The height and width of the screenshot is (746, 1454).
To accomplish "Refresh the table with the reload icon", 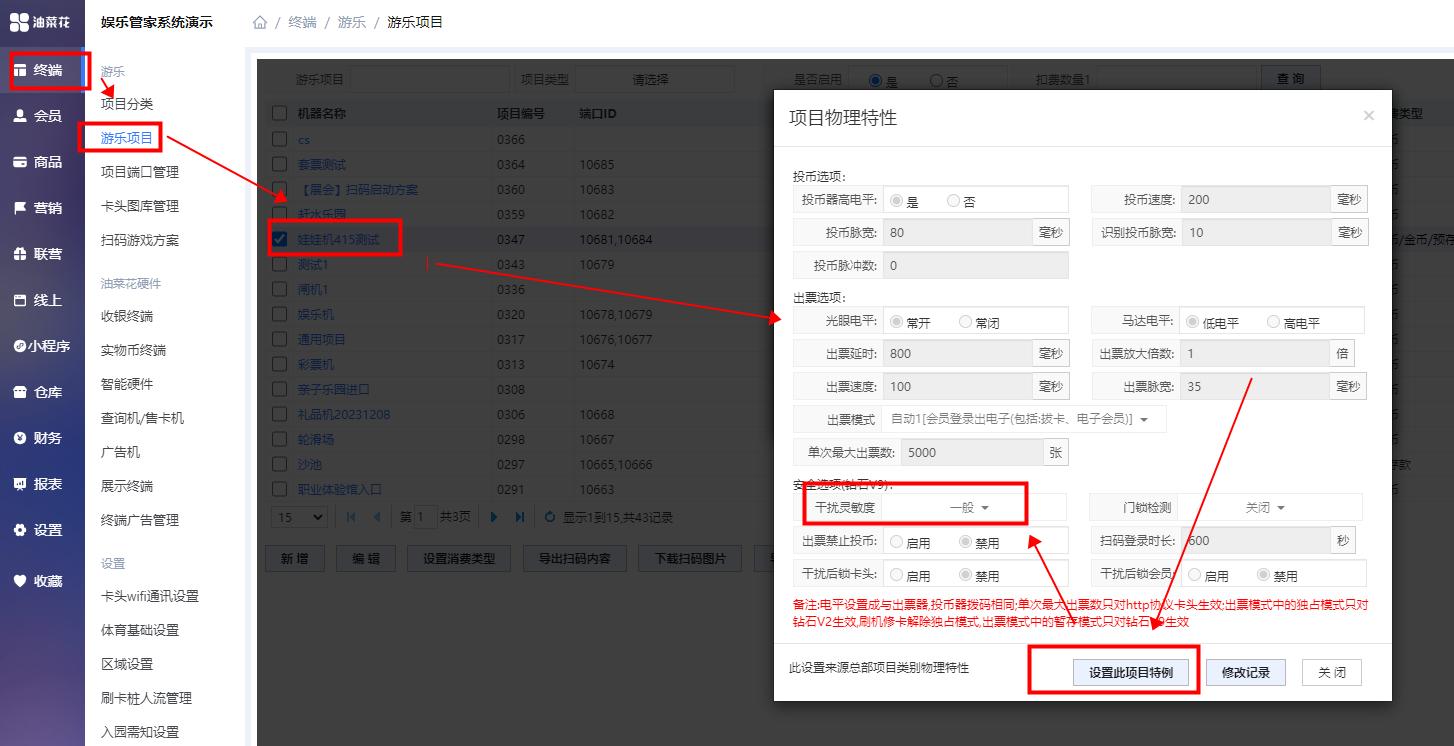I will point(550,517).
